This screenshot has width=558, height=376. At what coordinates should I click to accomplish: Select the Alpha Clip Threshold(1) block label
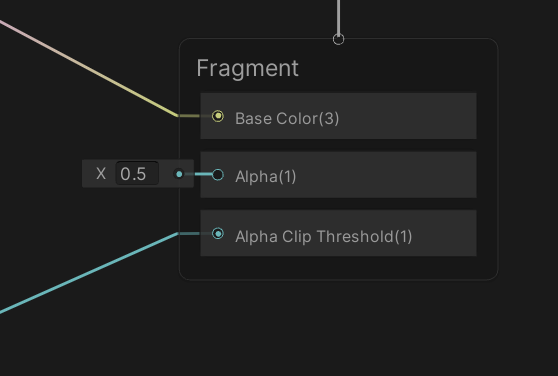coord(323,236)
